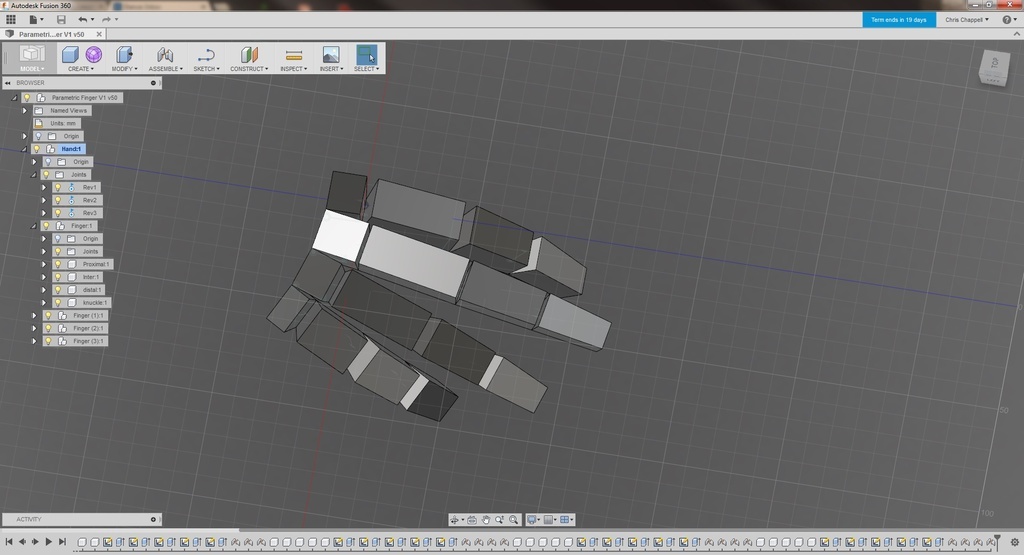This screenshot has width=1024, height=555.
Task: Click the Look At tool
Action: (472, 520)
